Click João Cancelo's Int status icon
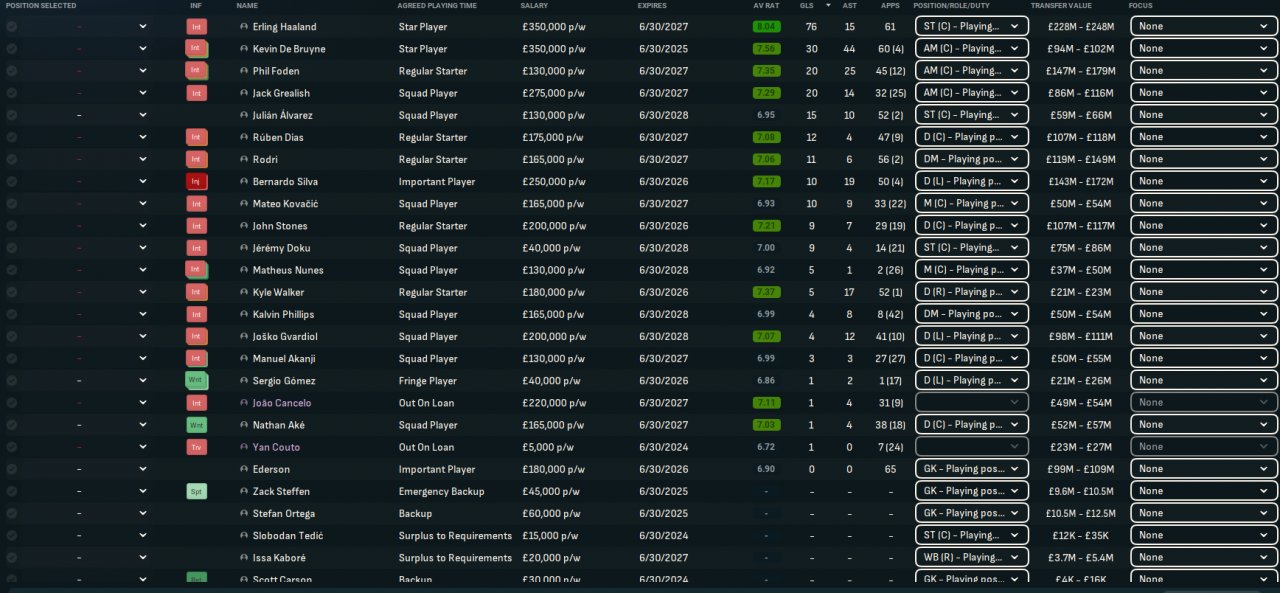 point(197,403)
